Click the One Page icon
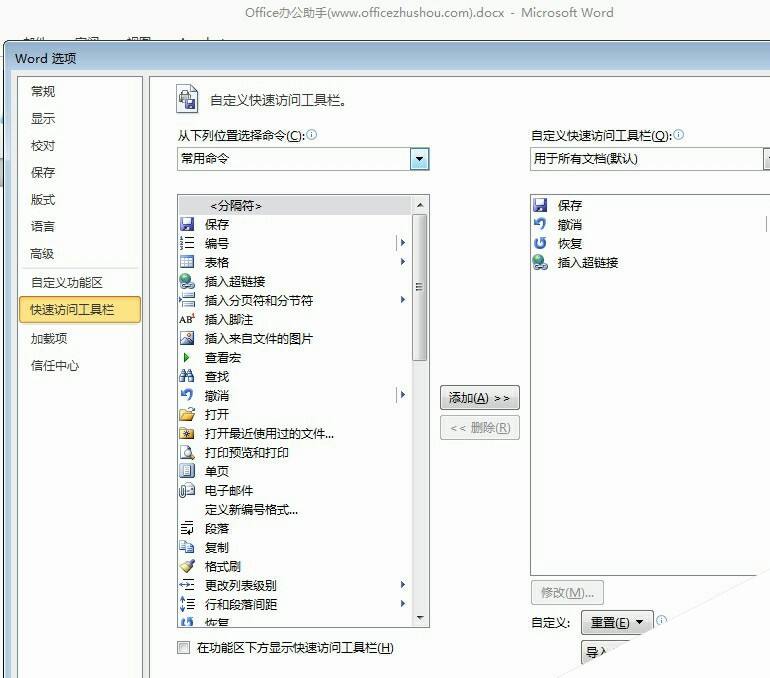 187,471
